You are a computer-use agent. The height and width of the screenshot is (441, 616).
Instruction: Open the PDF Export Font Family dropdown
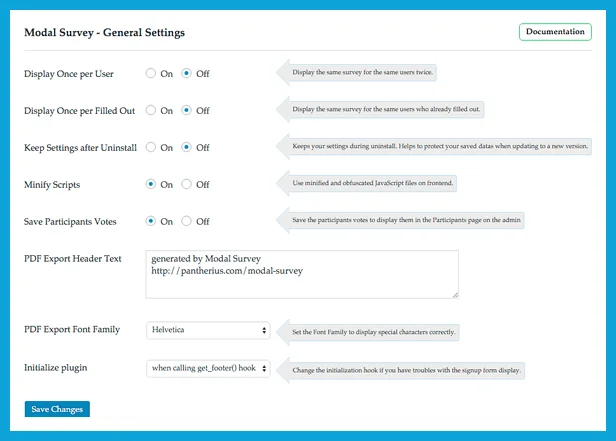tap(208, 330)
